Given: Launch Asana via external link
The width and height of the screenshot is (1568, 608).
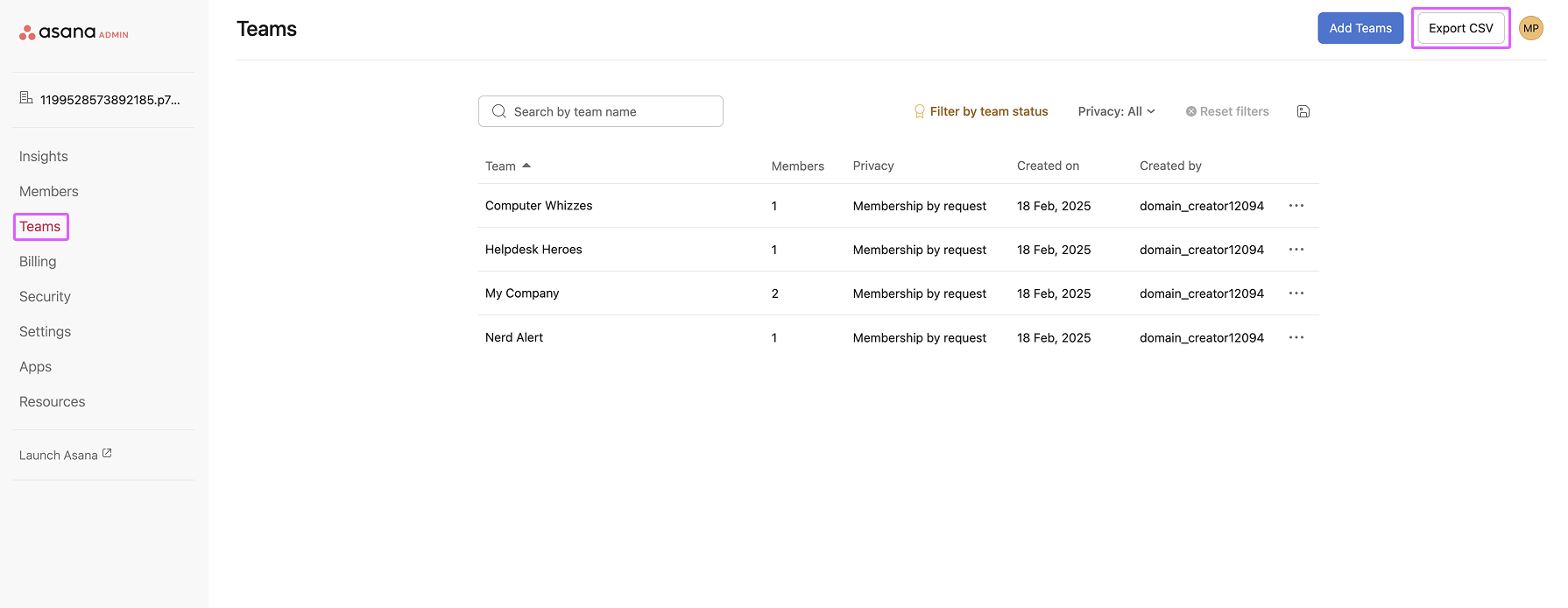Looking at the screenshot, I should (66, 455).
